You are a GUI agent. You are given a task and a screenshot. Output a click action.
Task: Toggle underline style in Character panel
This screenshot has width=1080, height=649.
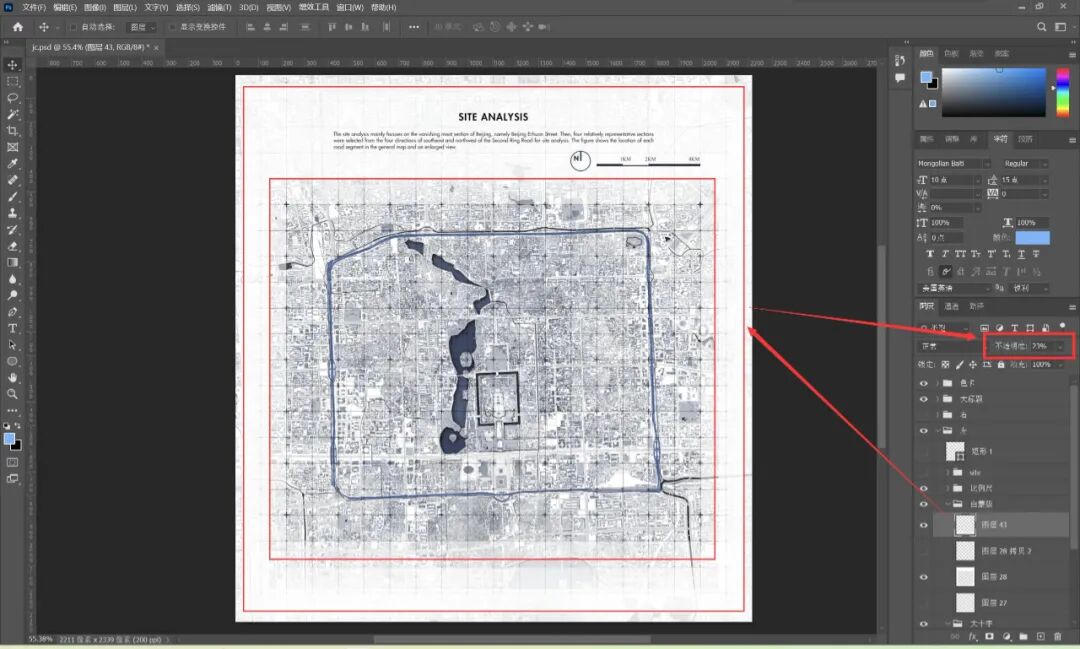(x=1021, y=254)
